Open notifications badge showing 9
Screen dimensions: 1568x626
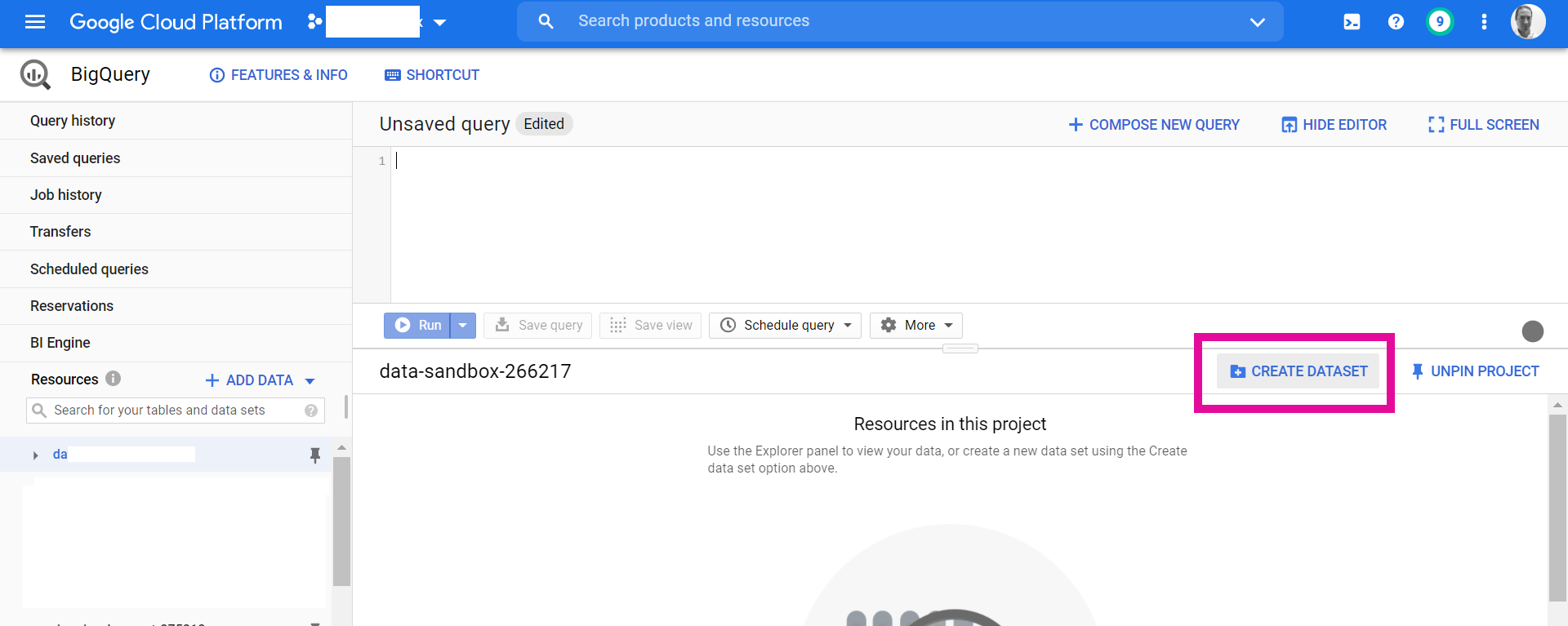(x=1440, y=22)
